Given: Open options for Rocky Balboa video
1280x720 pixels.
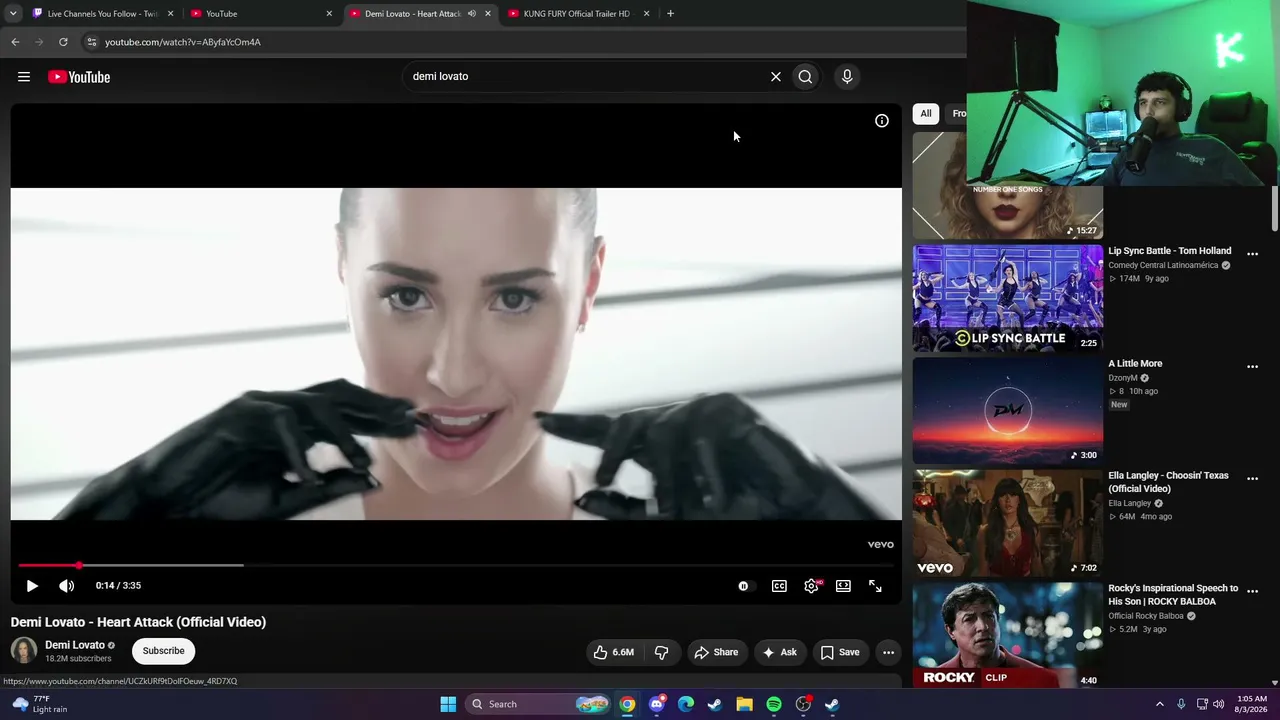Looking at the screenshot, I should 1252,592.
